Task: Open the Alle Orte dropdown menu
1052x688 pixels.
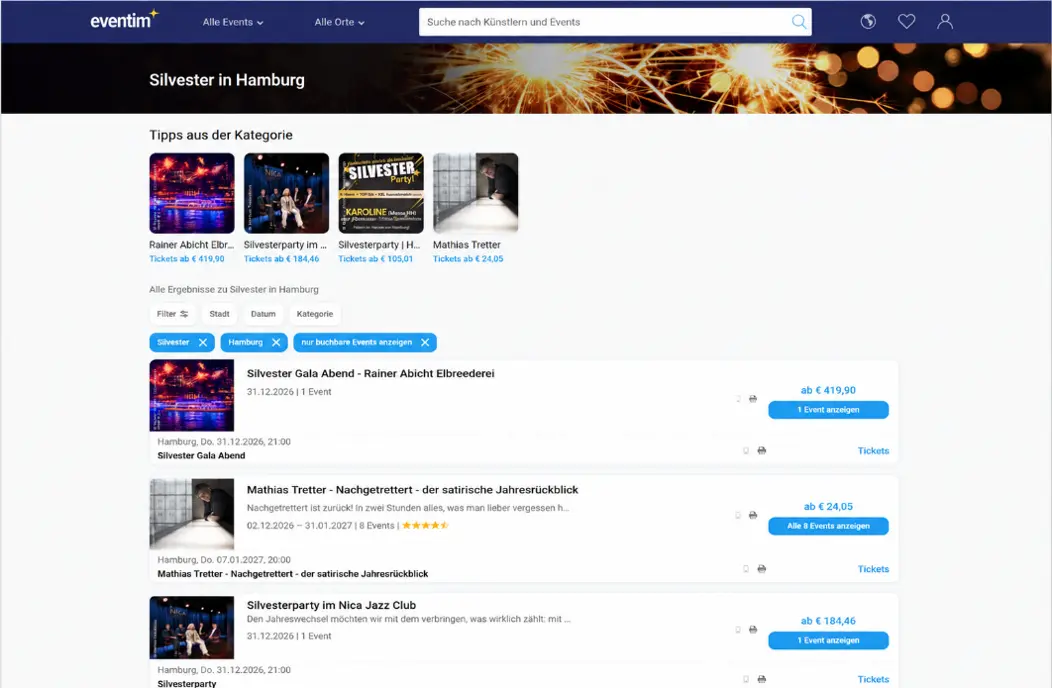Action: tap(339, 22)
